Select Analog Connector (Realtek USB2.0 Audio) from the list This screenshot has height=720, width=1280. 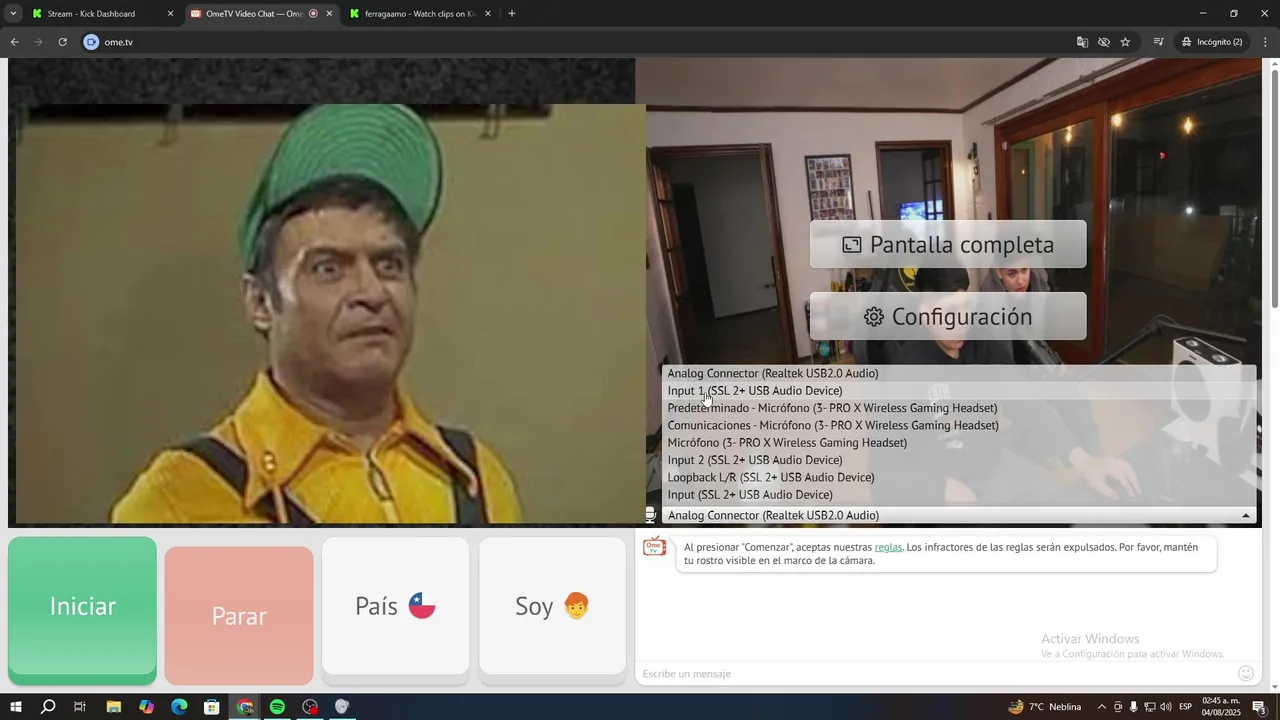click(959, 374)
